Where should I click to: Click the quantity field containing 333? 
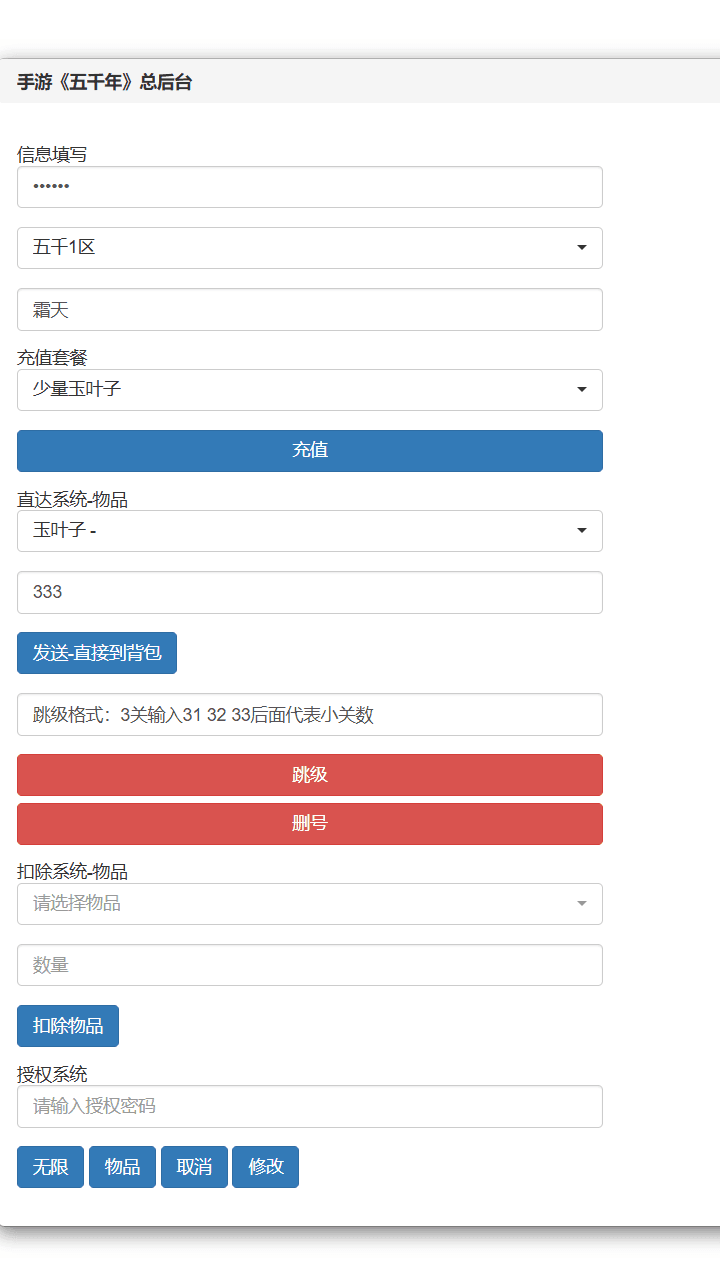[309, 592]
